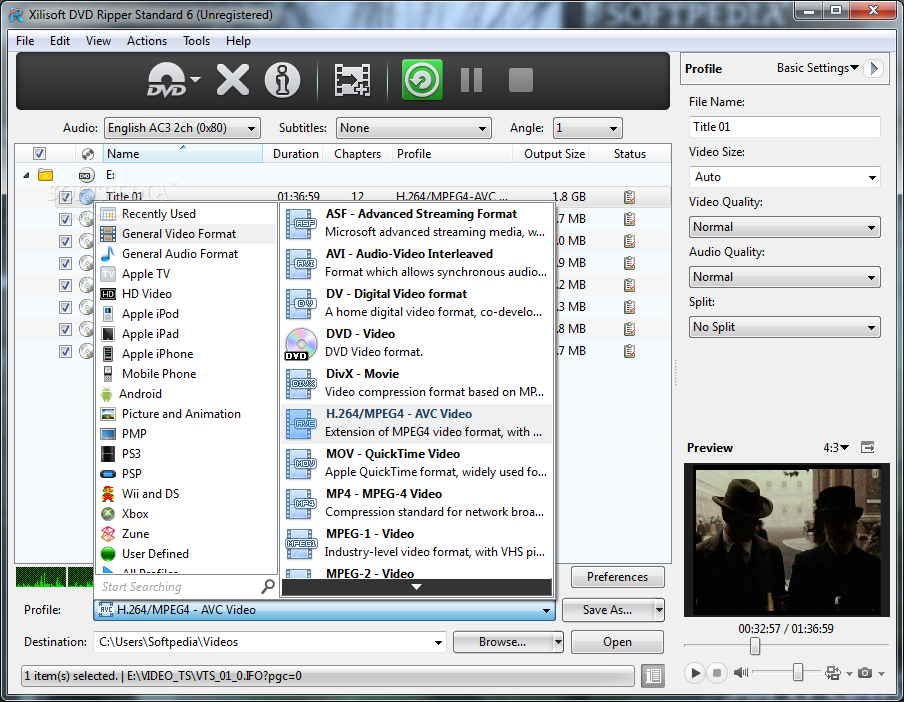Click the Save As... button
This screenshot has width=904, height=702.
click(x=607, y=610)
